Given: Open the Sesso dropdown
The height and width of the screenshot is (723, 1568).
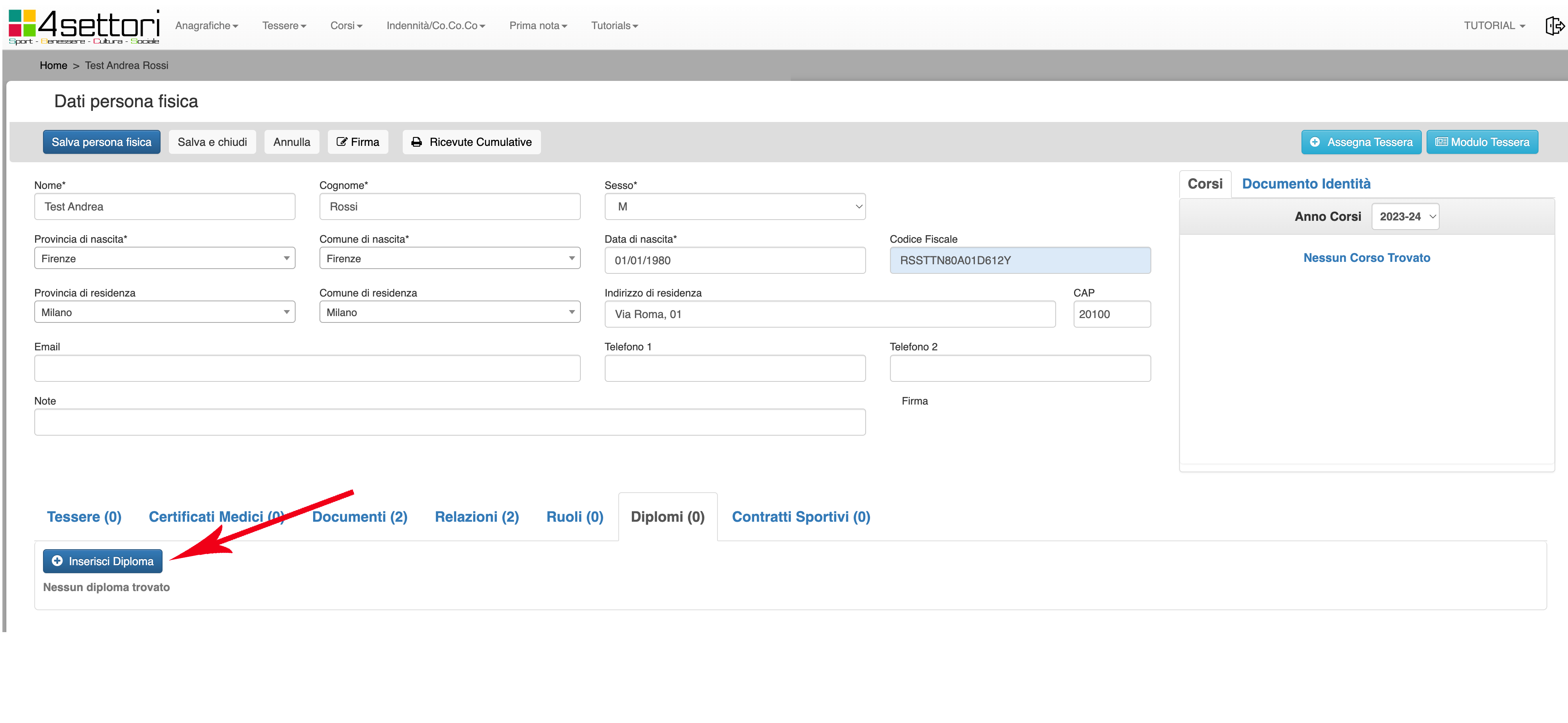Looking at the screenshot, I should coord(734,206).
